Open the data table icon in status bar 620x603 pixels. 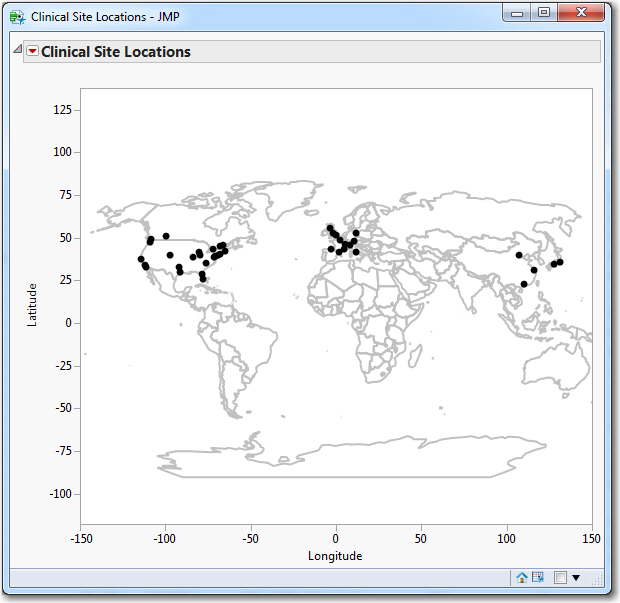(538, 577)
